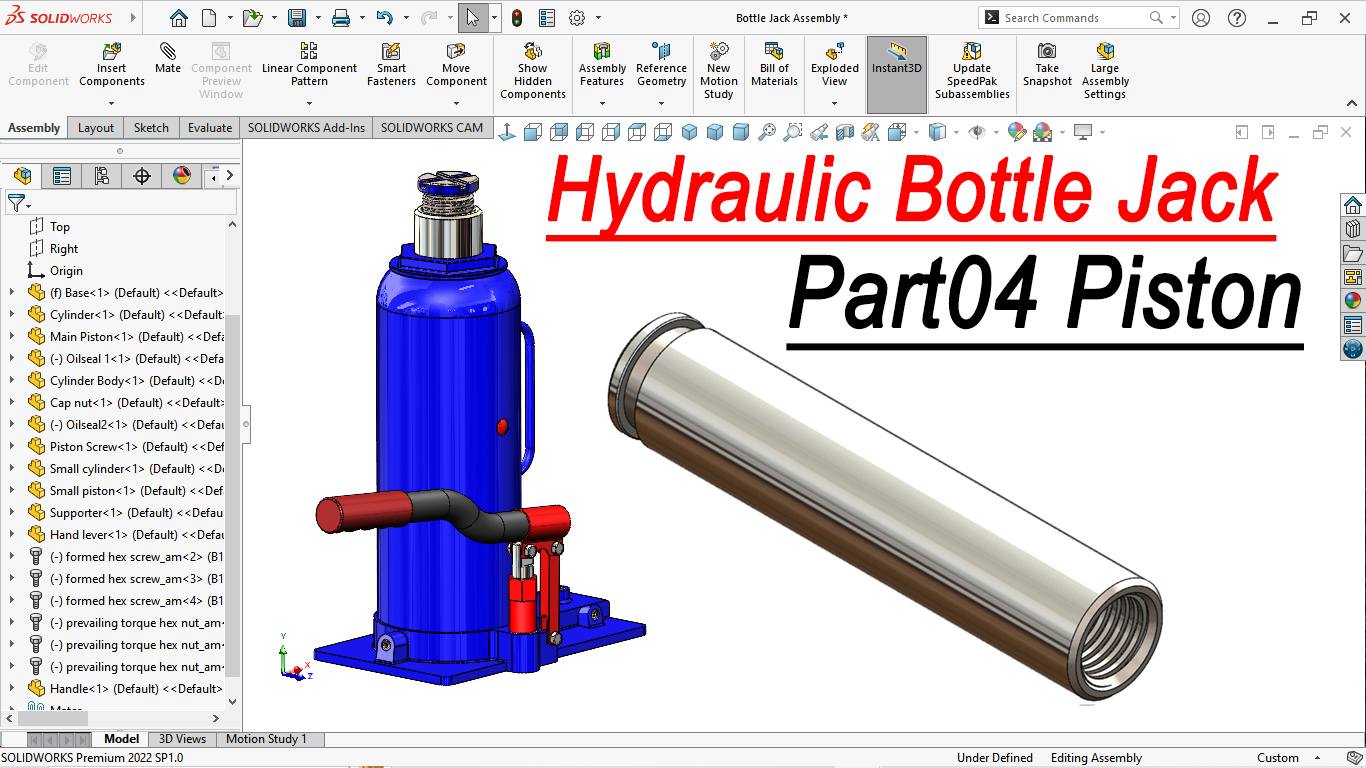Click the Custom units status entry
Image resolution: width=1366 pixels, height=768 pixels.
(1278, 758)
